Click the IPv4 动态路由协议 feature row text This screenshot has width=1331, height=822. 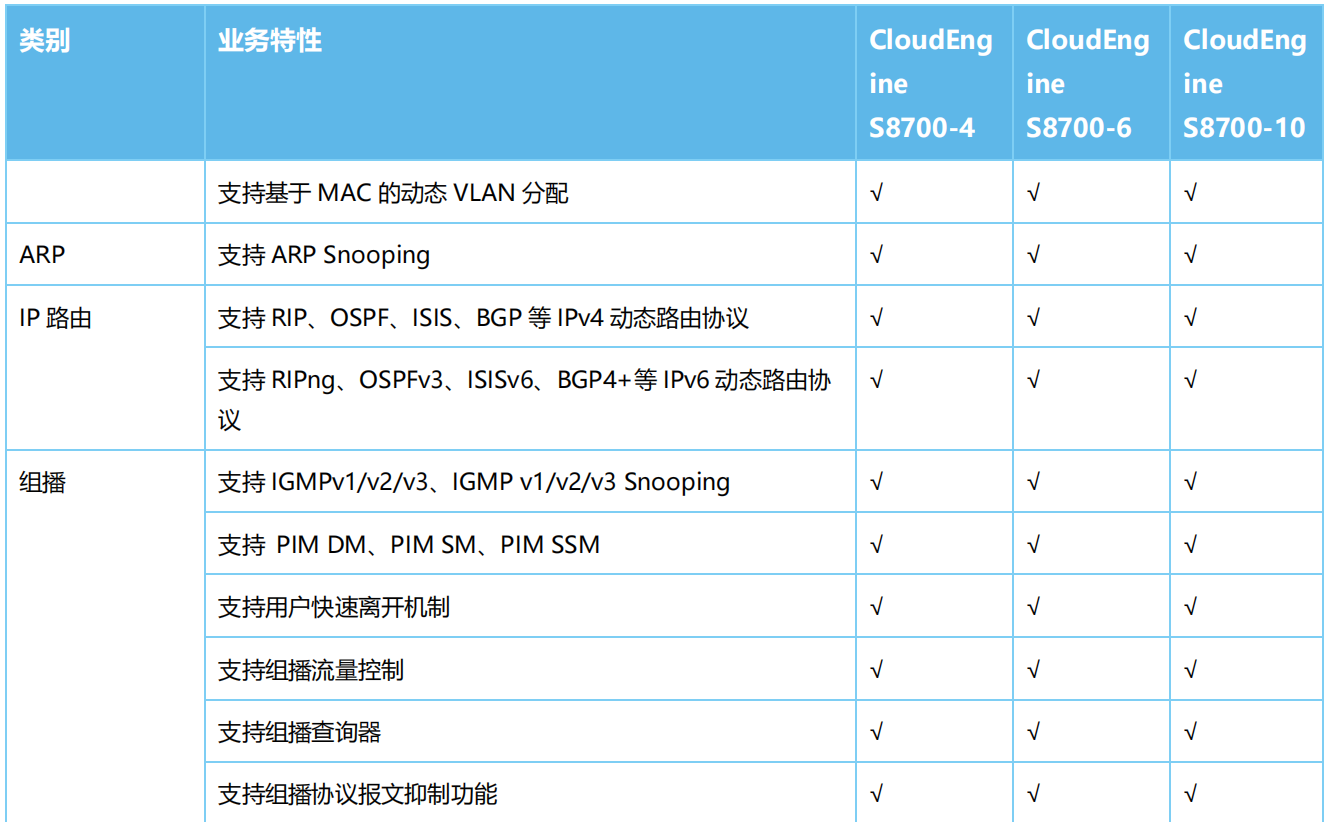[x=483, y=318]
